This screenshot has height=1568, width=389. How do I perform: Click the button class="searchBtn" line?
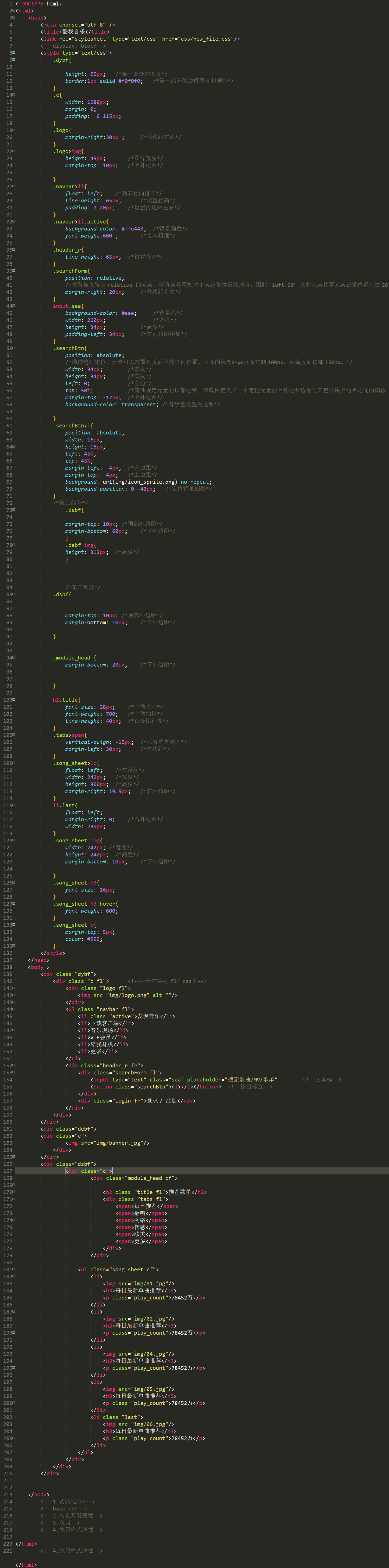click(x=156, y=1086)
